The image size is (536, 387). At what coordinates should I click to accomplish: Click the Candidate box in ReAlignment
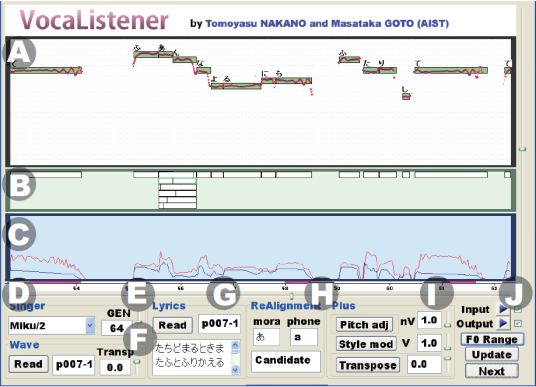point(286,361)
